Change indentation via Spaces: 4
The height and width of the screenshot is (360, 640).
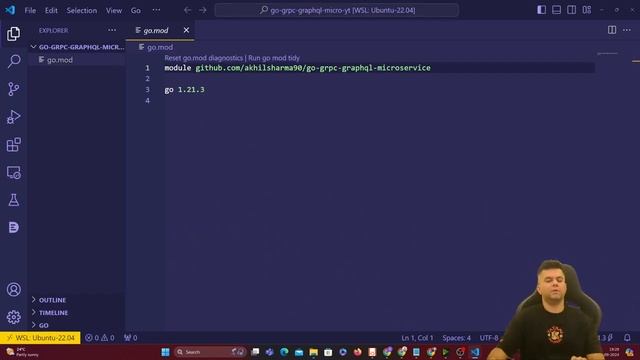click(x=456, y=338)
